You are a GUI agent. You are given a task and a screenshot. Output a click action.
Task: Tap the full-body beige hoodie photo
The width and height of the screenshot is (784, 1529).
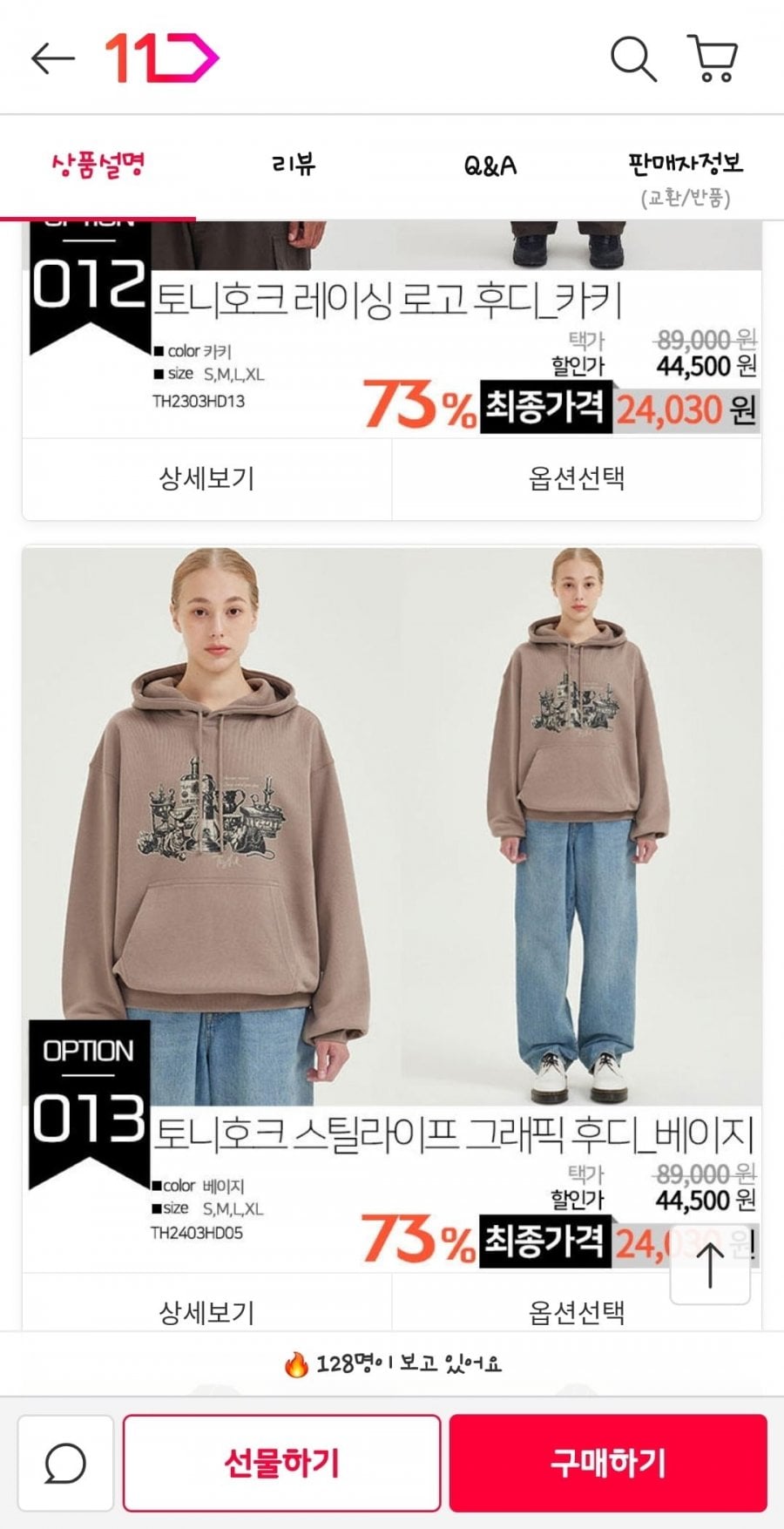(x=581, y=826)
